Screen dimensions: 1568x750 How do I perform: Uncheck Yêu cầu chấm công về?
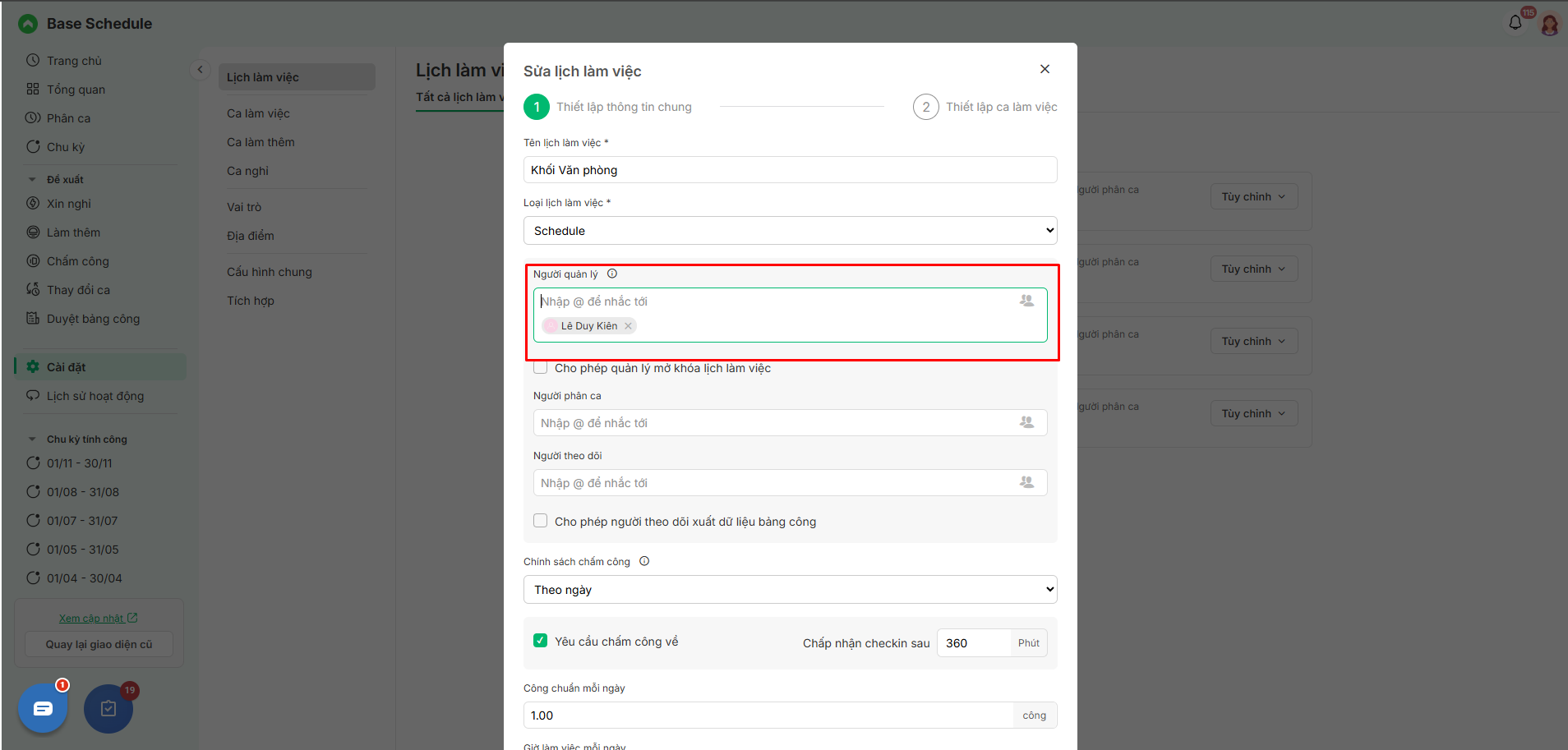click(x=541, y=641)
